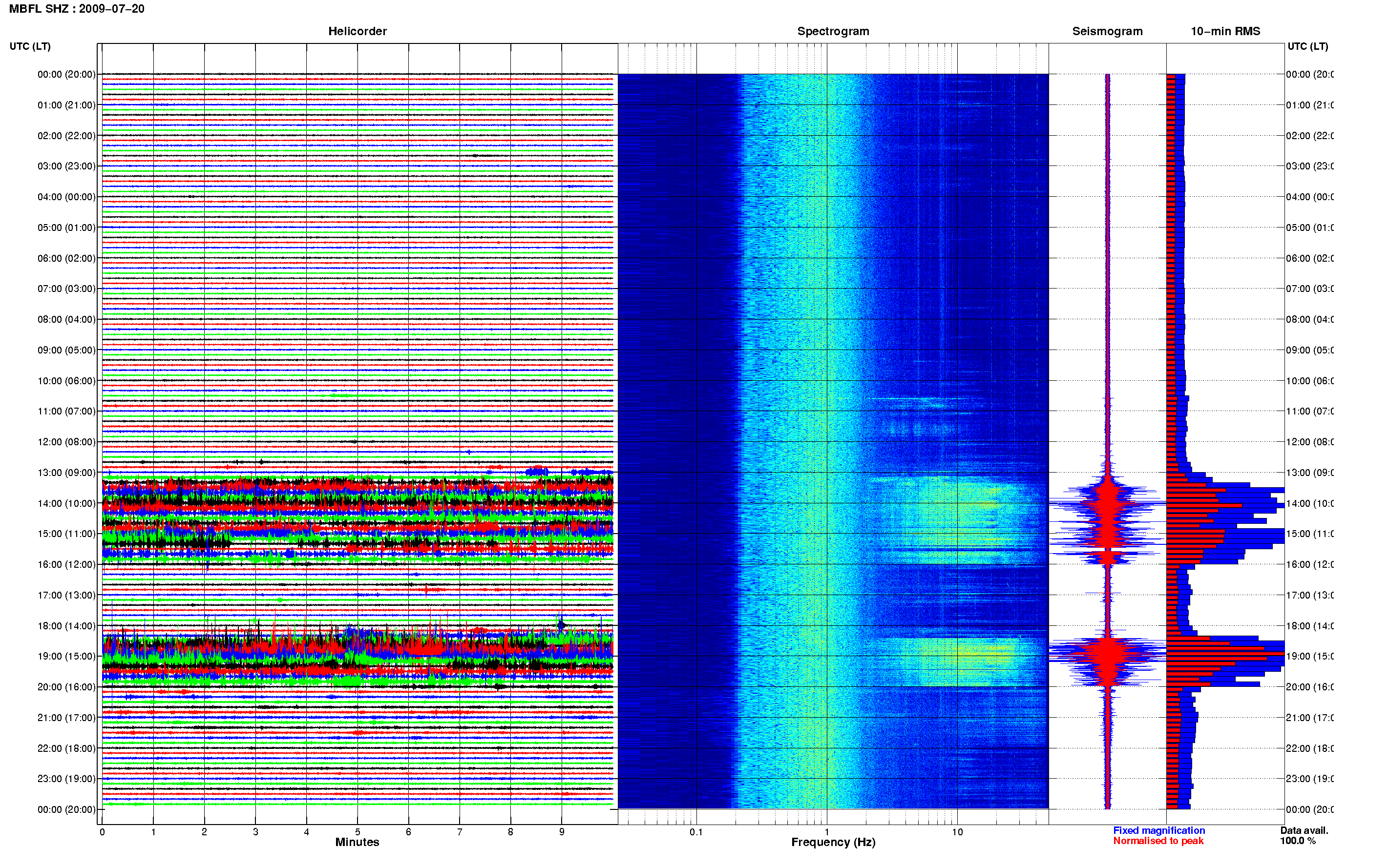Click the '2' tick on Minutes axis
This screenshot has height=868, width=1389.
[x=205, y=832]
